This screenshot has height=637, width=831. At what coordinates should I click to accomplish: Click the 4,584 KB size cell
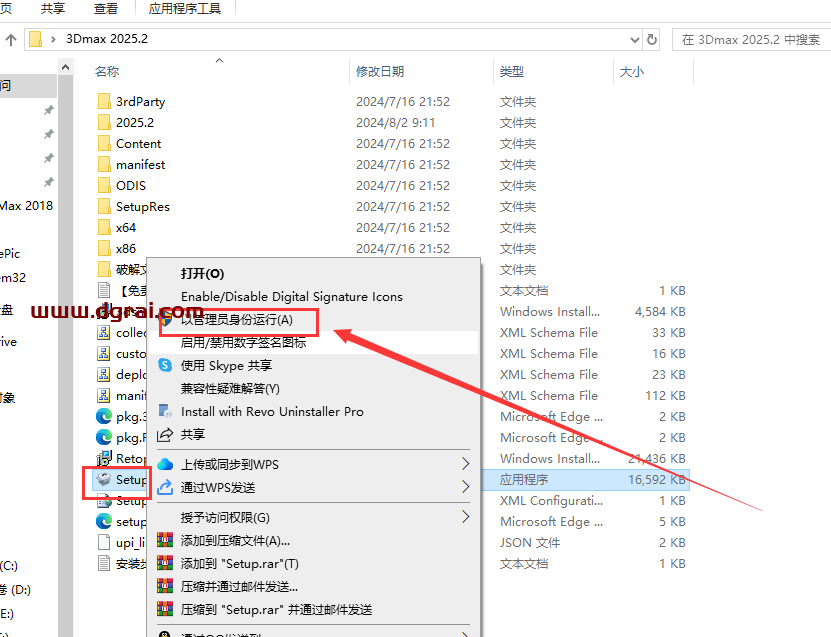coord(660,312)
